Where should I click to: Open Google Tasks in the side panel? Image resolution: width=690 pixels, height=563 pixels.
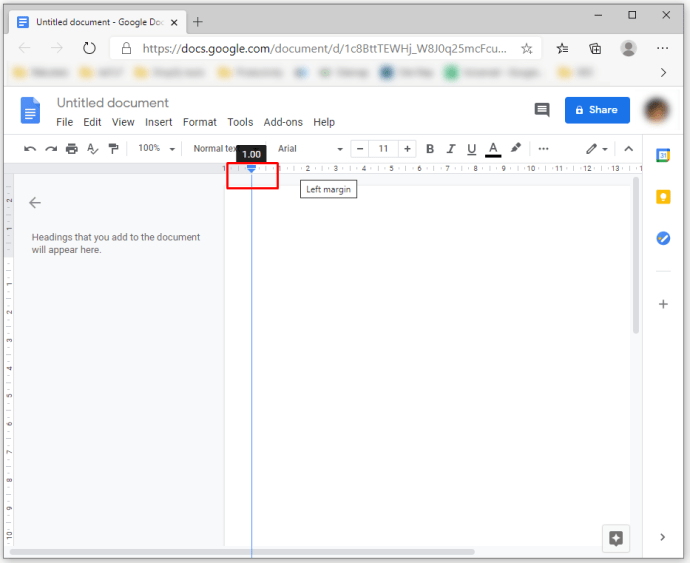[x=663, y=238]
